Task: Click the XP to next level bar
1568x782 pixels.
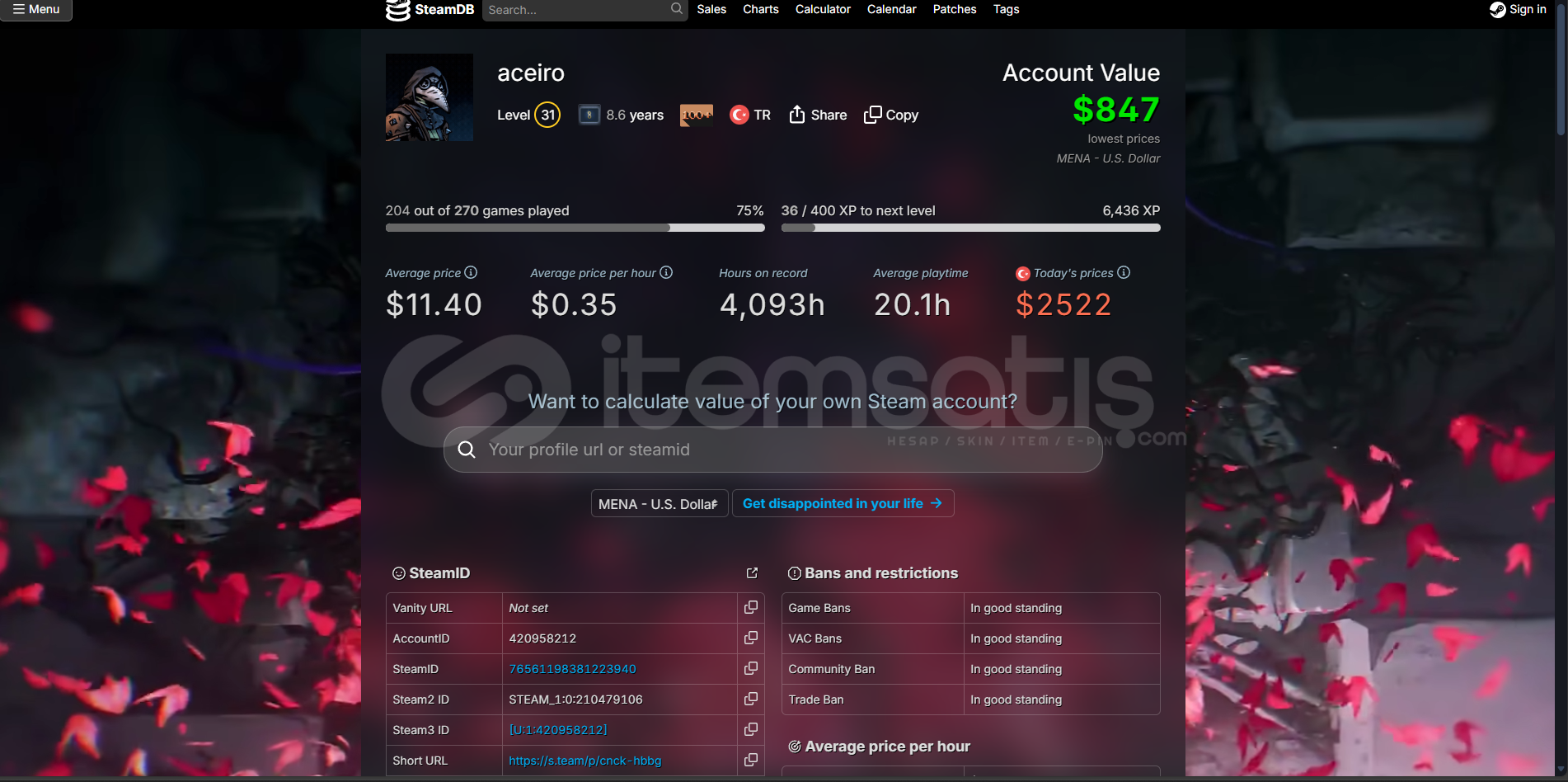Action: click(970, 228)
